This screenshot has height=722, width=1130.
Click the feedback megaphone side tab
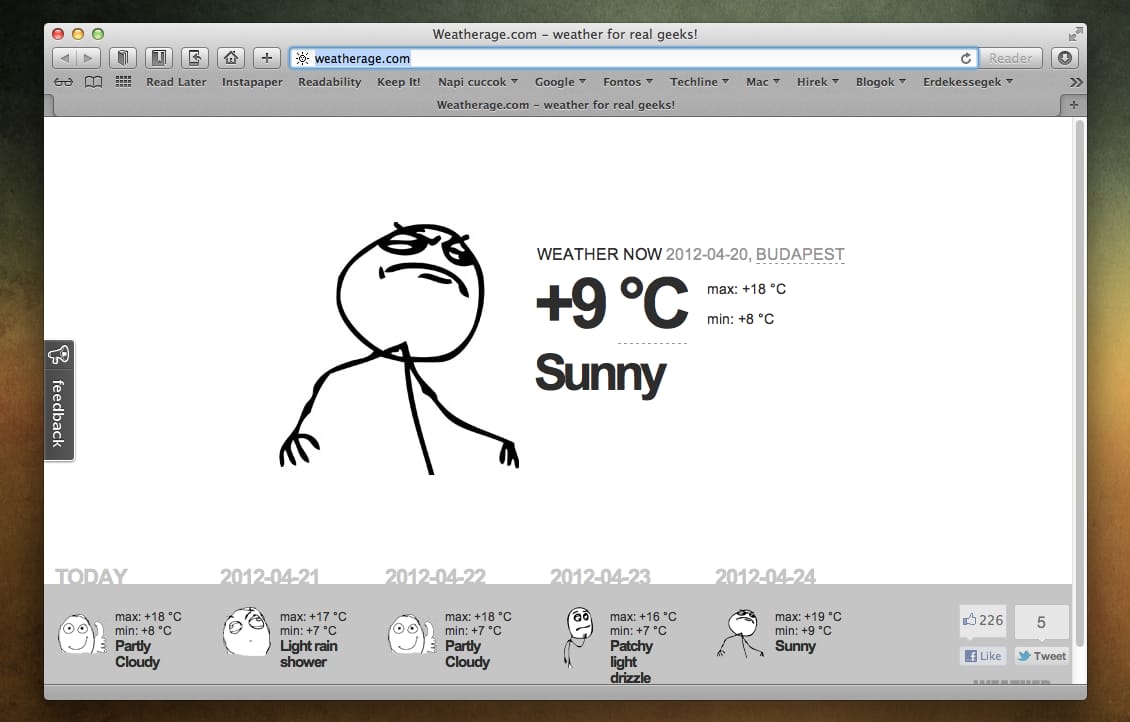(x=59, y=400)
